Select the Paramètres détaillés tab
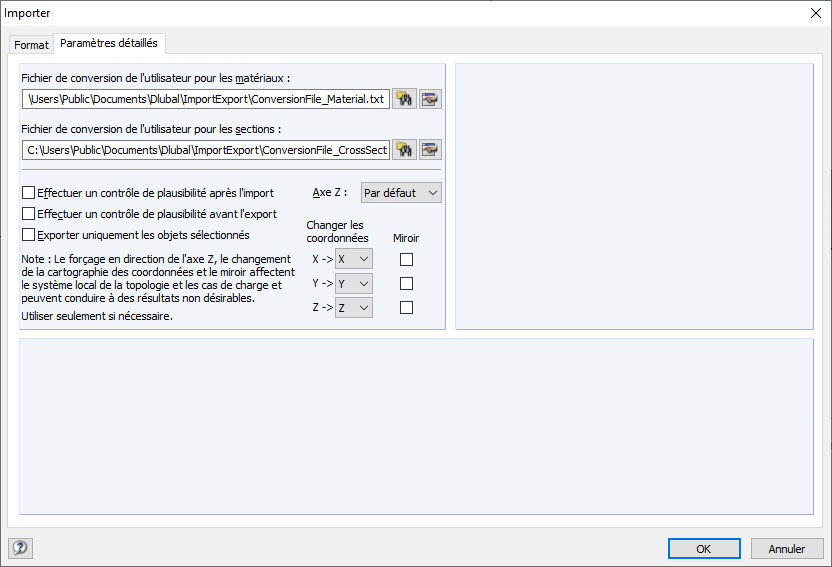Image resolution: width=832 pixels, height=567 pixels. coord(108,43)
